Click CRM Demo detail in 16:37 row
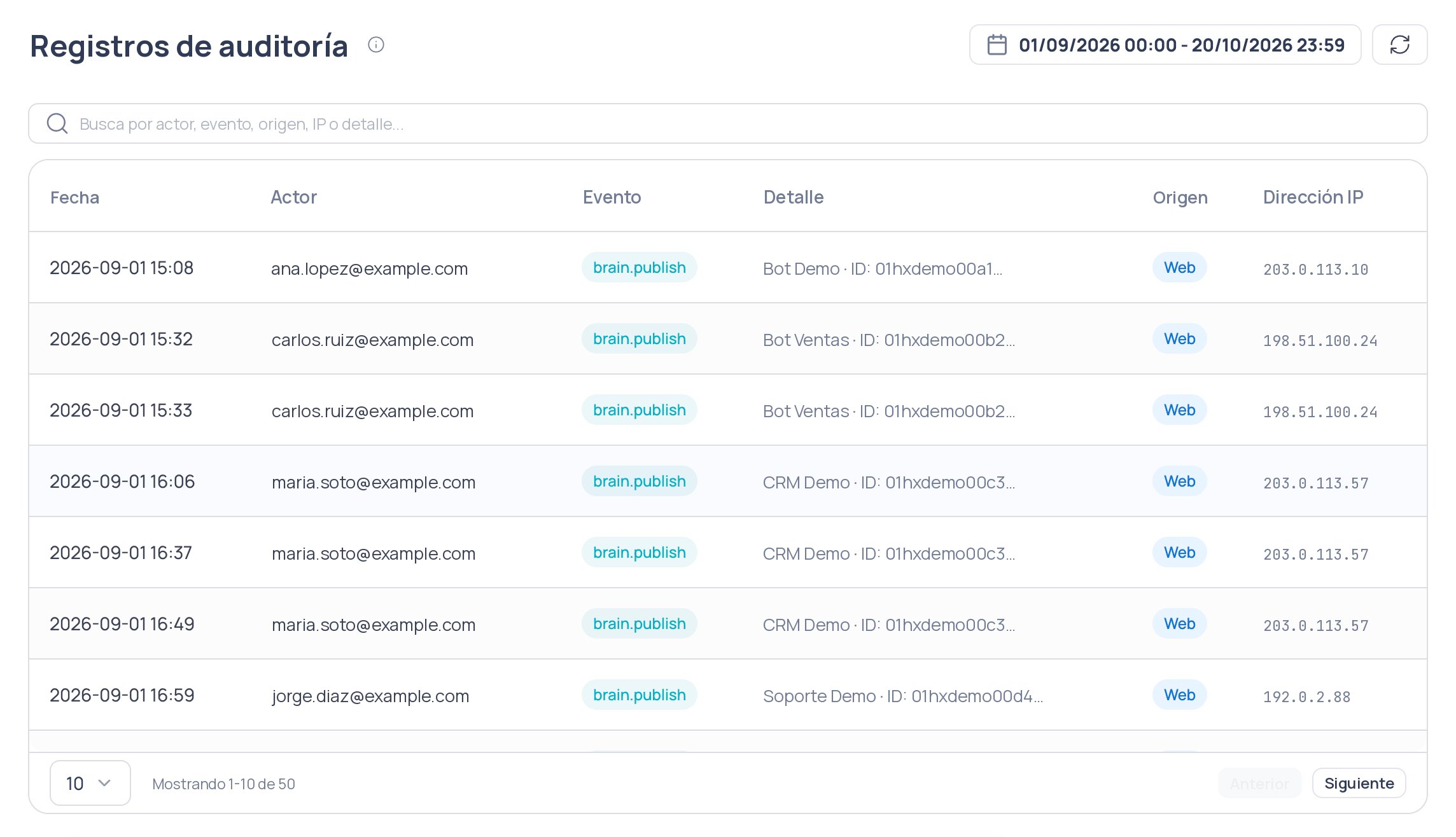 (888, 553)
